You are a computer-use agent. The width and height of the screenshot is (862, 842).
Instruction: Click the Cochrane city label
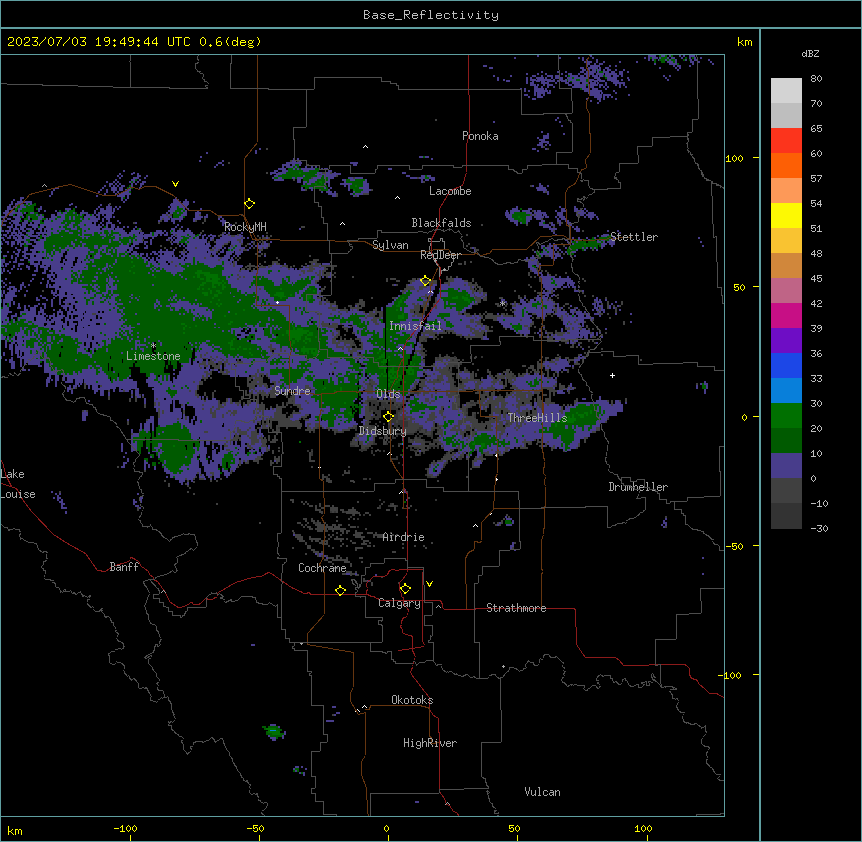pos(322,568)
